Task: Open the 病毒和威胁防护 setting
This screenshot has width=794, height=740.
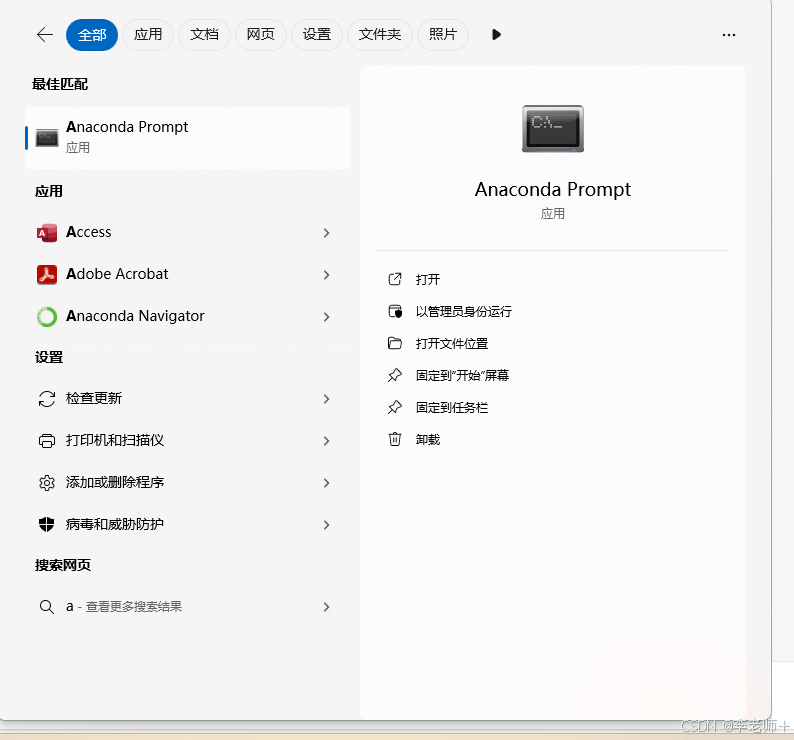Action: coord(187,524)
